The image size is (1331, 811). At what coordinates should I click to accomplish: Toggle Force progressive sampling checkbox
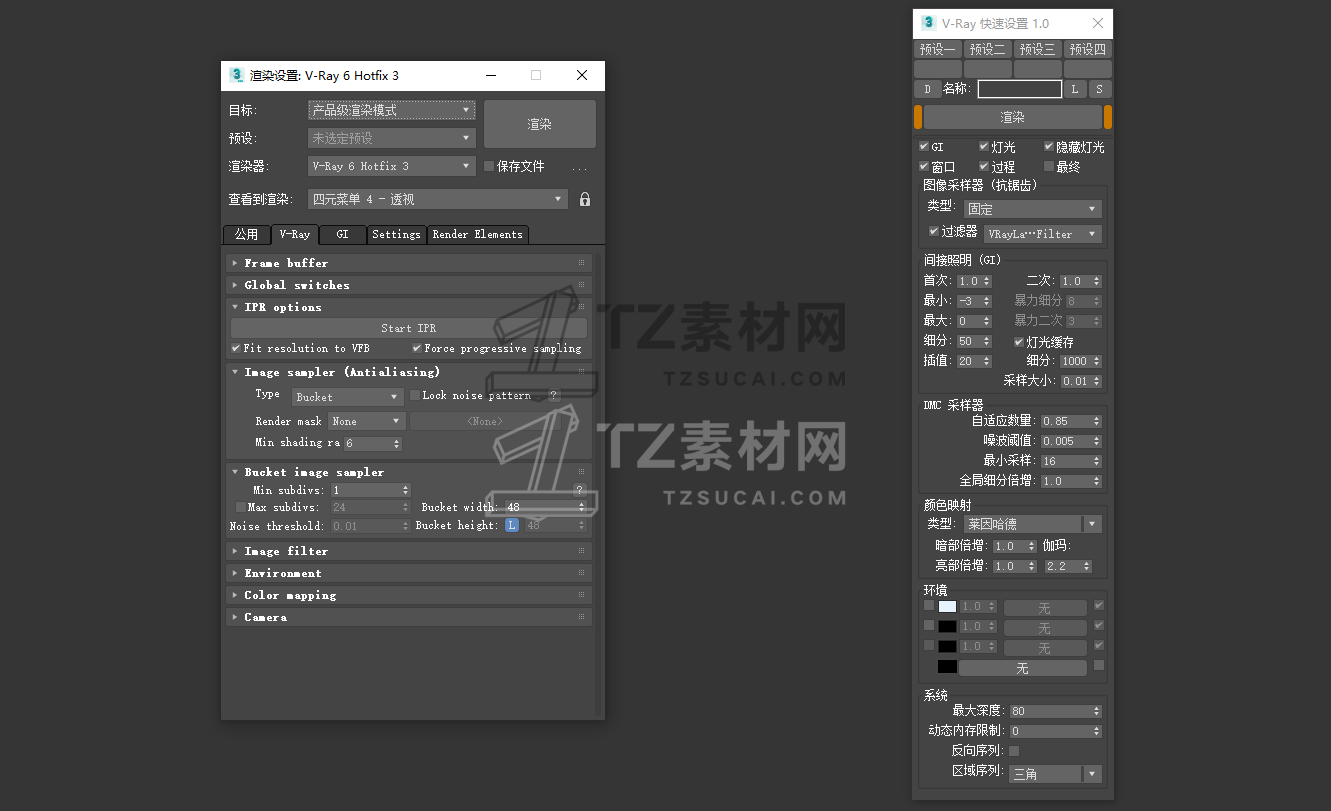click(x=416, y=348)
